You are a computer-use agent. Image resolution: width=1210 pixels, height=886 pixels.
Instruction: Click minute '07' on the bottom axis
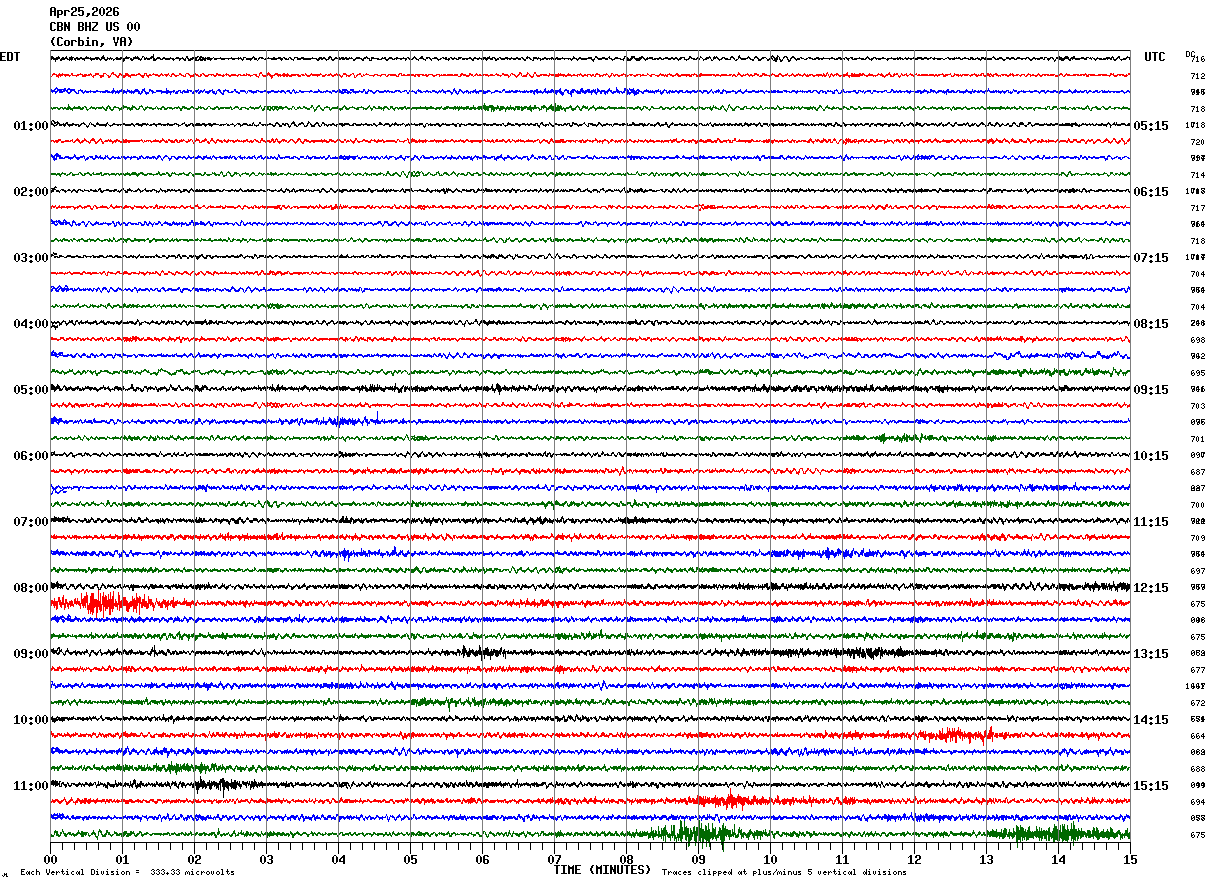(554, 859)
